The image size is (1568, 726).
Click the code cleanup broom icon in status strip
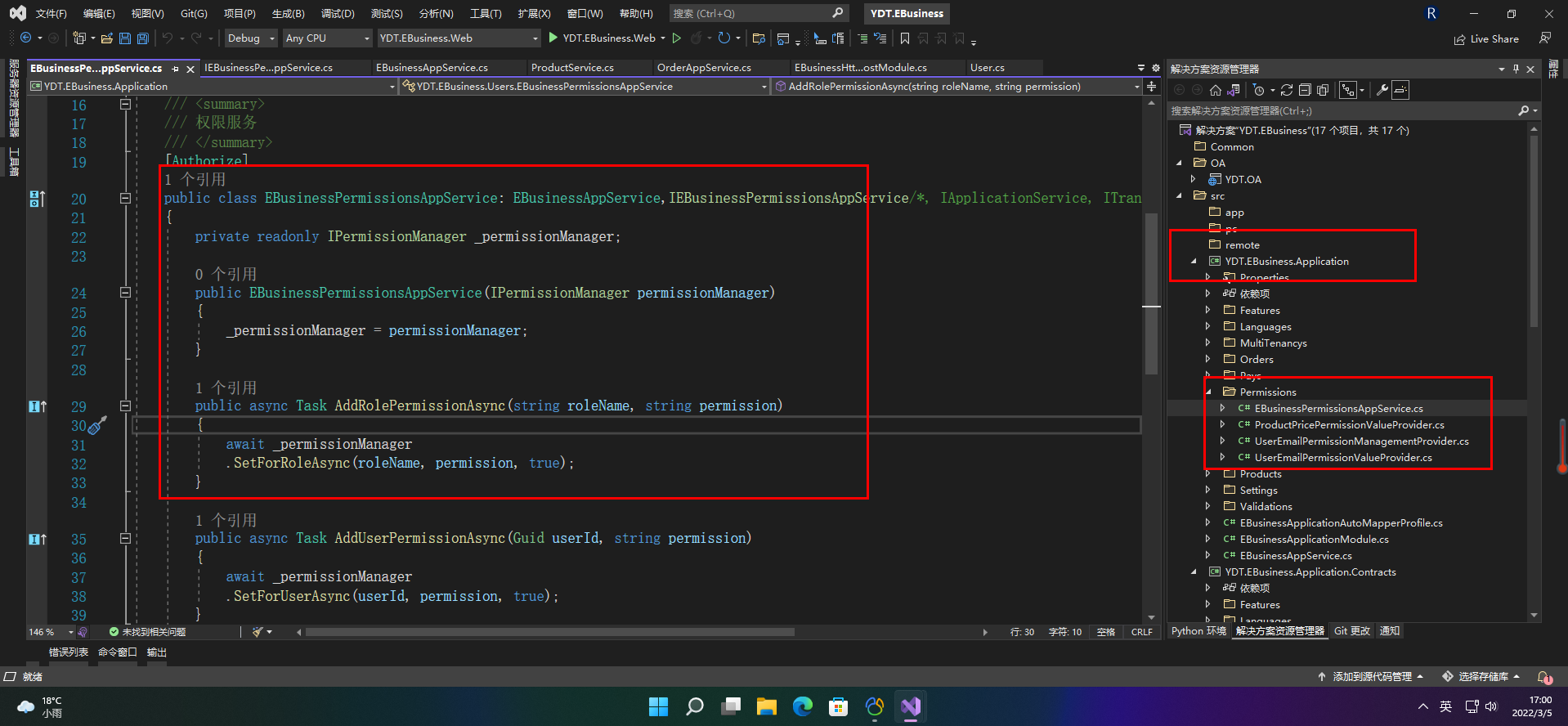[258, 632]
